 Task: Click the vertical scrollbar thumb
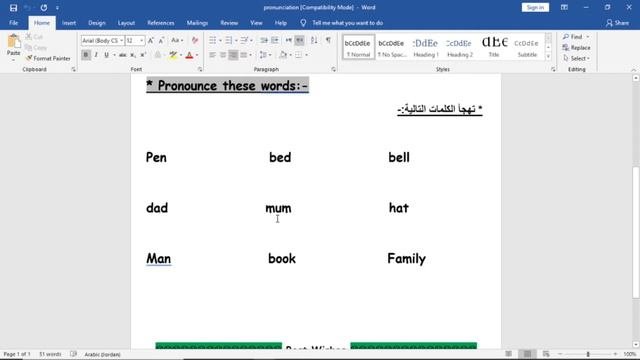click(636, 233)
